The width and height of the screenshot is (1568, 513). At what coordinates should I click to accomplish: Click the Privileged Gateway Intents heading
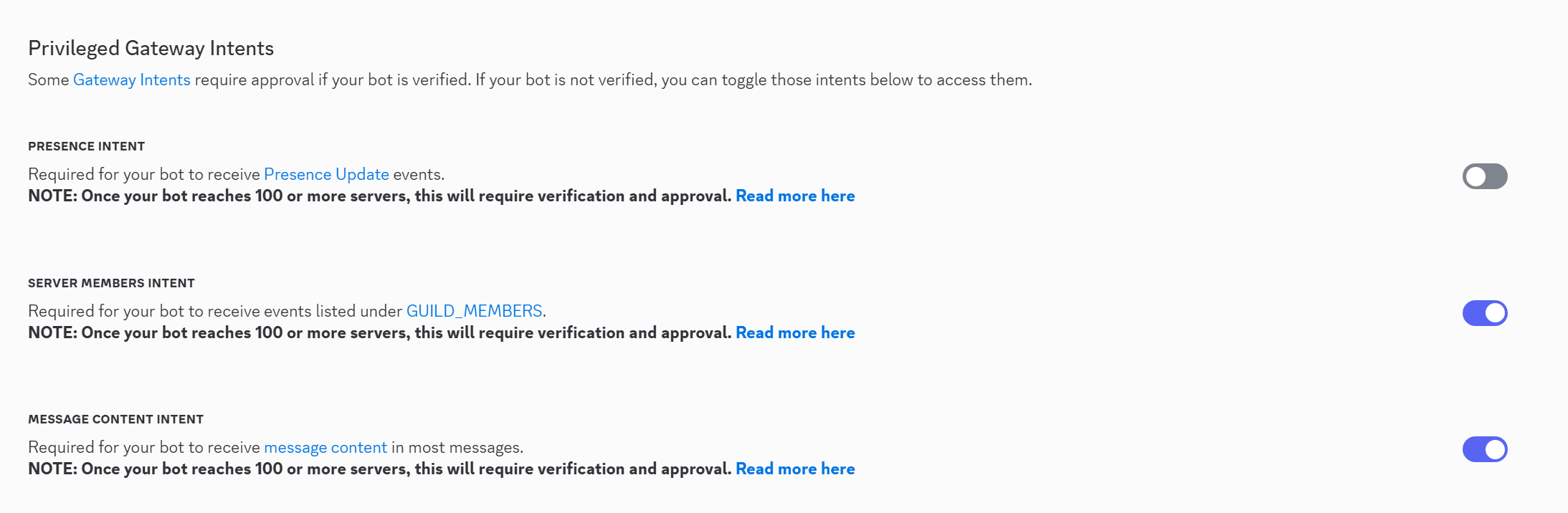[x=151, y=48]
